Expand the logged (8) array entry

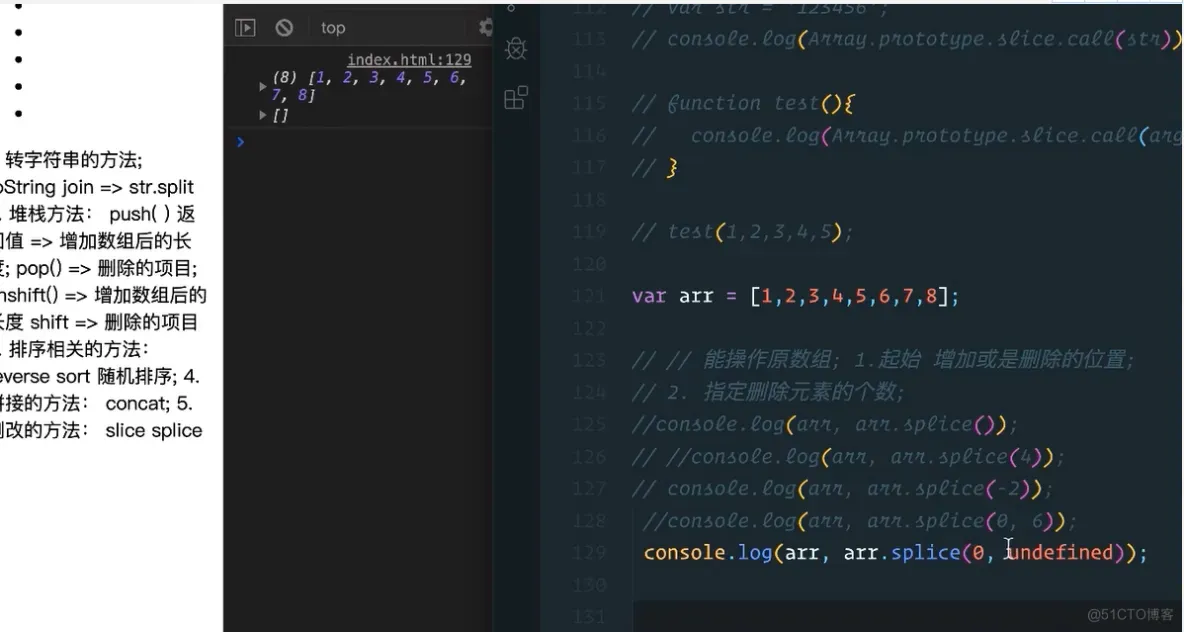pyautogui.click(x=263, y=87)
